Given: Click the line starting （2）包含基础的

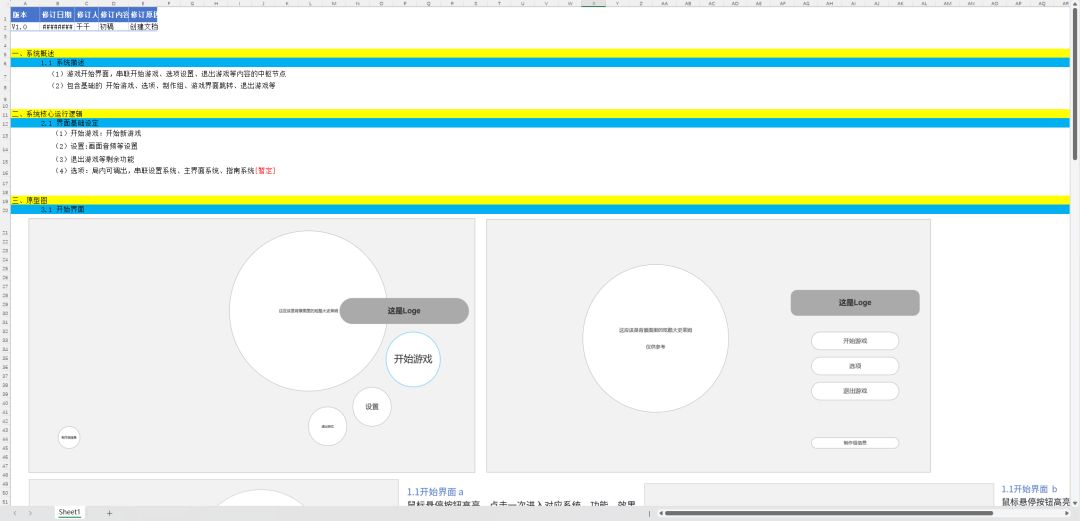Looking at the screenshot, I should click(x=163, y=86).
